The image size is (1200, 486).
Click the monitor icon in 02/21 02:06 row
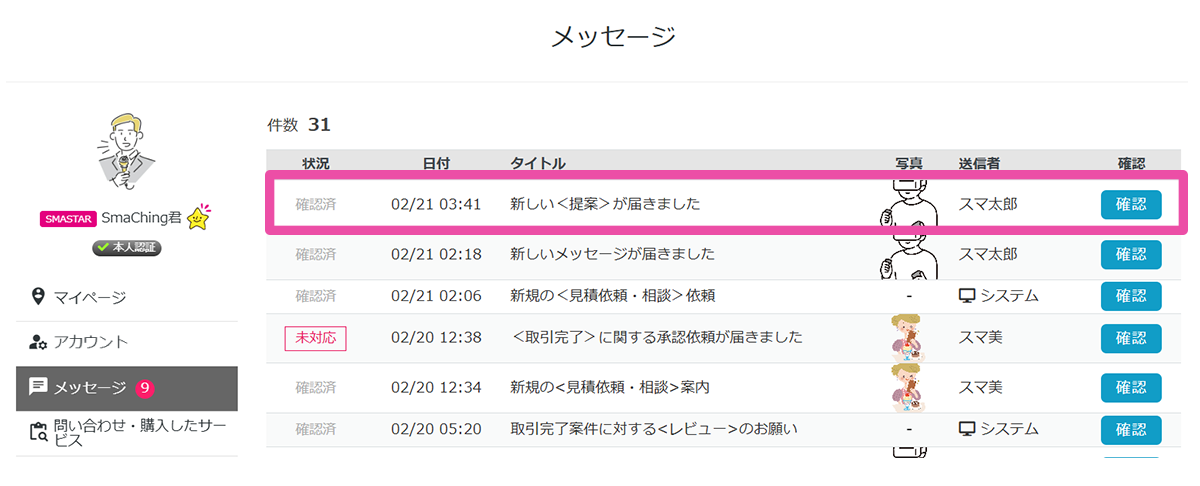pyautogui.click(x=967, y=296)
